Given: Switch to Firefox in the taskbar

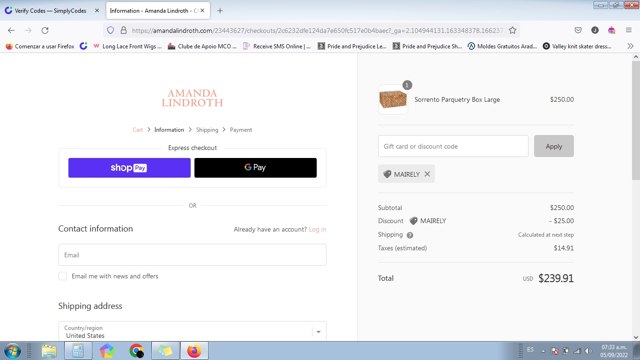Looking at the screenshot, I should point(194,351).
